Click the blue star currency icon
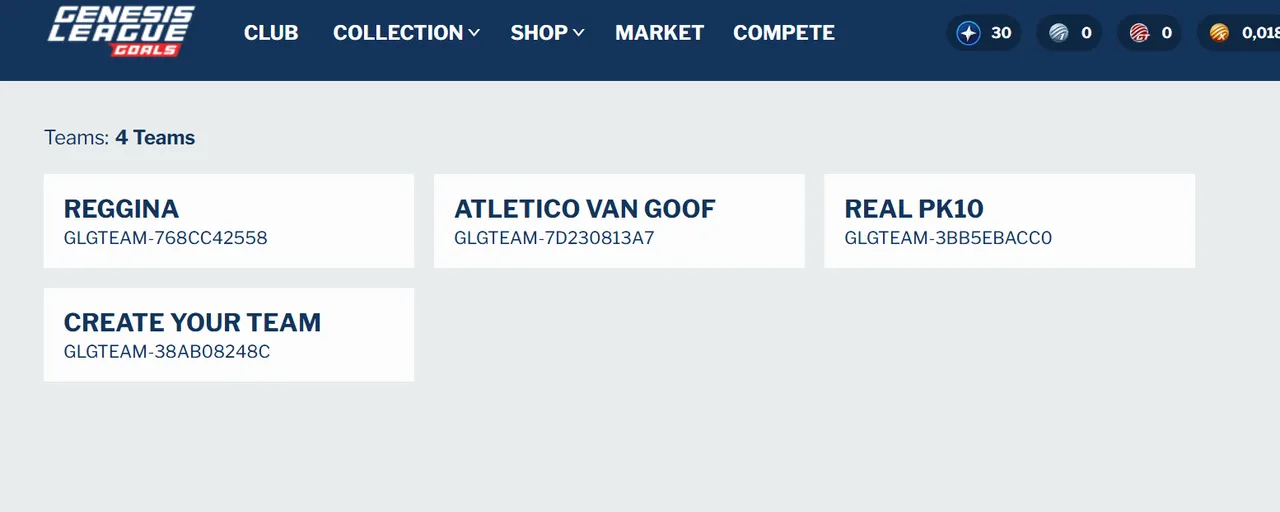The height and width of the screenshot is (512, 1280). pos(969,33)
